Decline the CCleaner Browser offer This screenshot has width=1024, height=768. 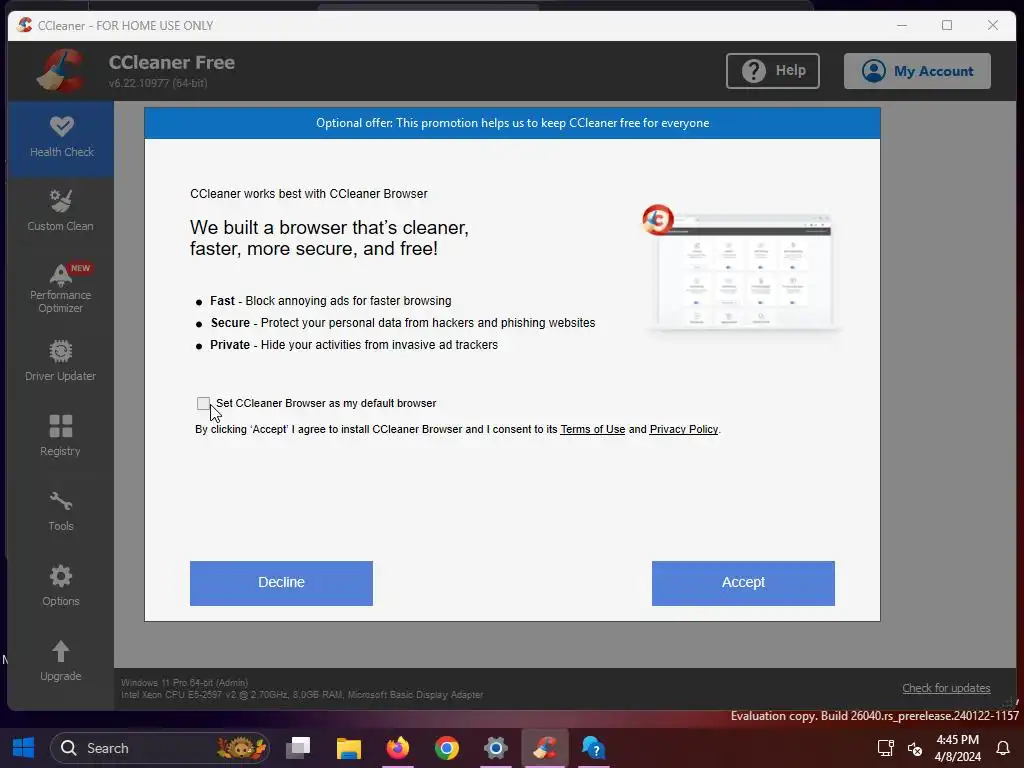[281, 583]
